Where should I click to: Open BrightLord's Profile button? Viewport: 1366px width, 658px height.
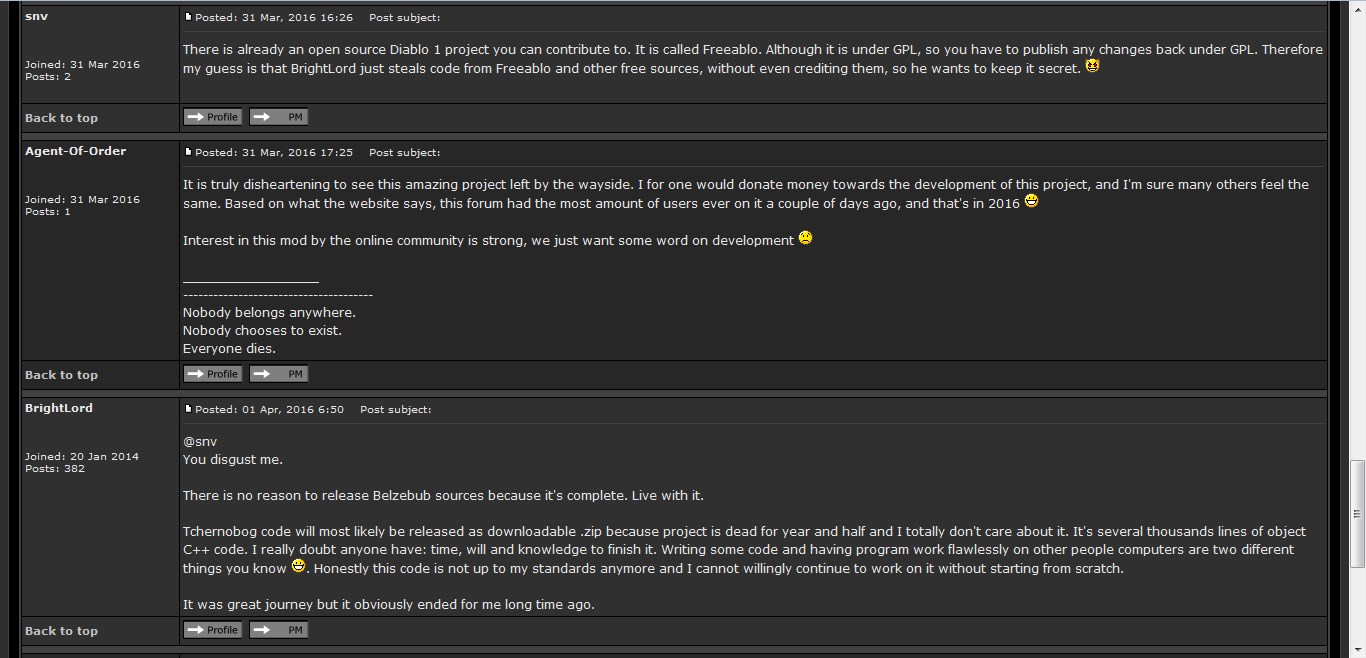point(213,630)
